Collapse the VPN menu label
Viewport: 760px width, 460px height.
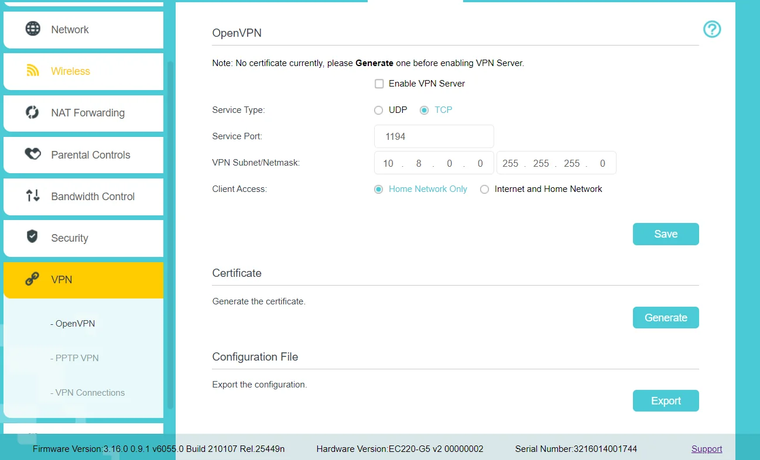62,280
